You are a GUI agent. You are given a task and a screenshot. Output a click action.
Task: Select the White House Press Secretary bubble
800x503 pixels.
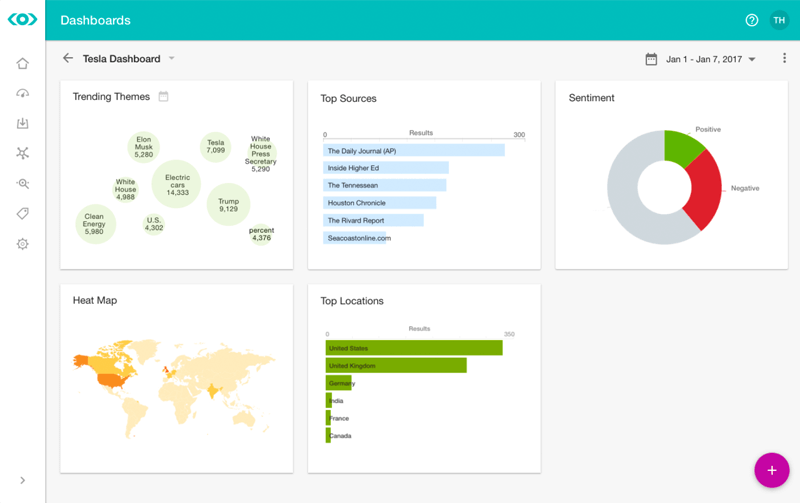(261, 154)
